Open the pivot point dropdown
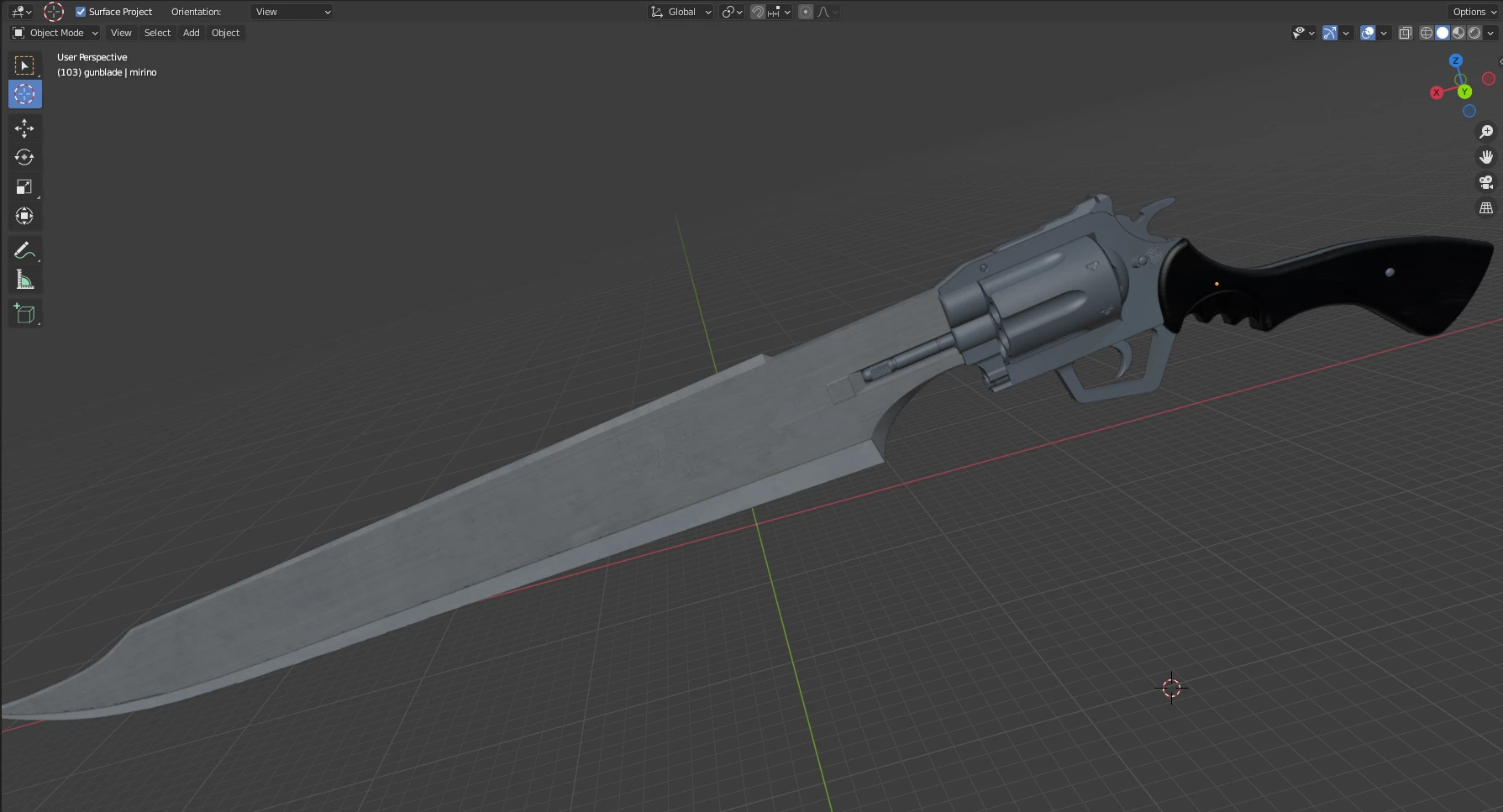Image resolution: width=1503 pixels, height=812 pixels. (732, 12)
